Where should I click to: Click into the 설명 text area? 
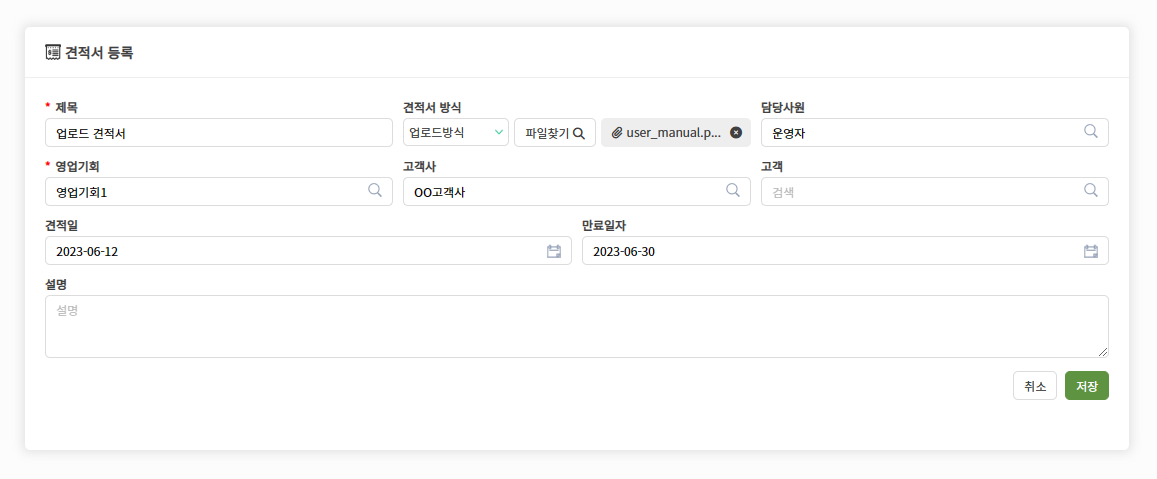coord(576,326)
